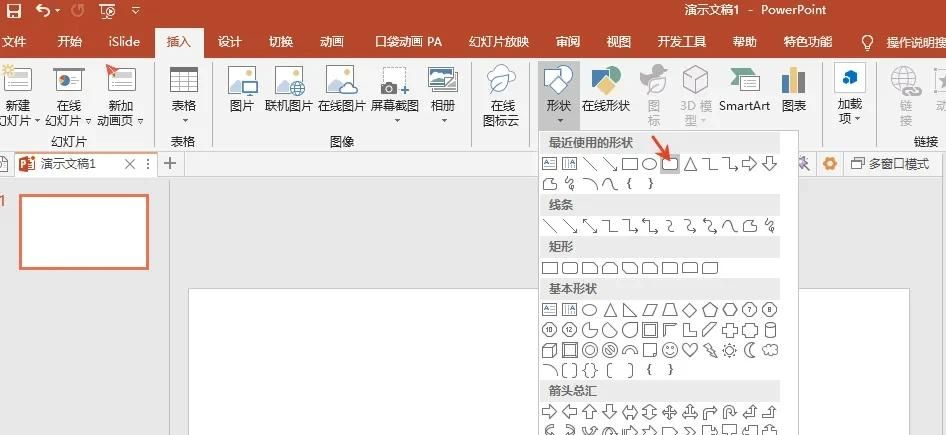Click the Save icon in quick access toolbar
Image resolution: width=946 pixels, height=435 pixels.
click(13, 10)
